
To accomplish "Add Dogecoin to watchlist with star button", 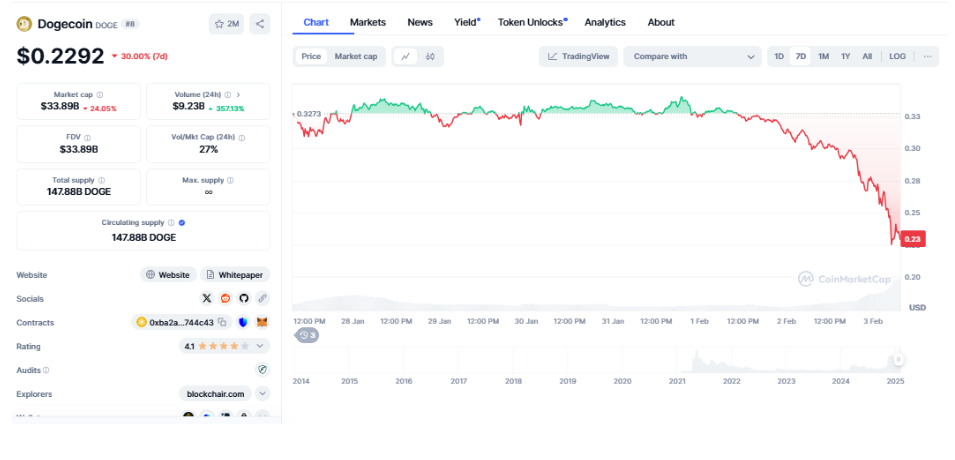I will [x=226, y=24].
